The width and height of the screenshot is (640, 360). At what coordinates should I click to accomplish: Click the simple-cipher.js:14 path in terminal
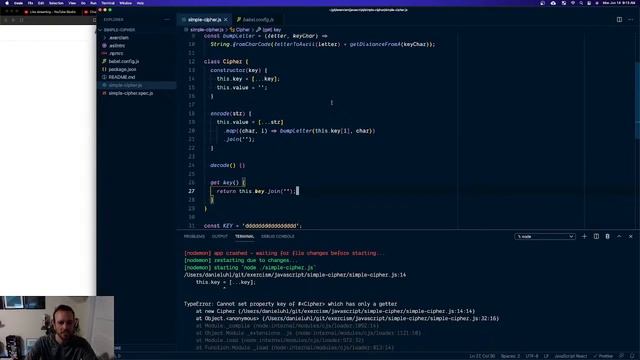coord(295,275)
